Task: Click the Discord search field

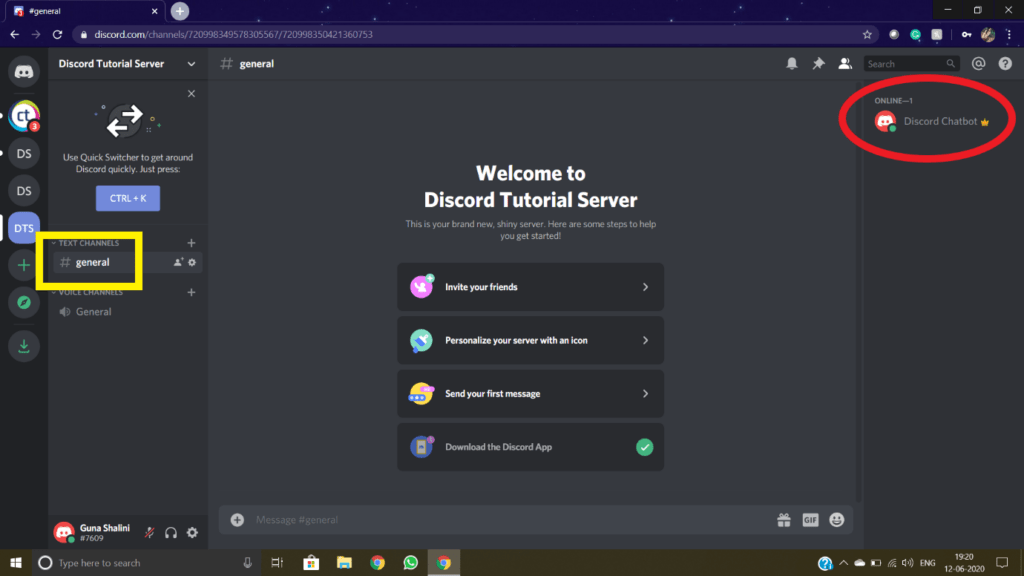Action: coord(912,64)
